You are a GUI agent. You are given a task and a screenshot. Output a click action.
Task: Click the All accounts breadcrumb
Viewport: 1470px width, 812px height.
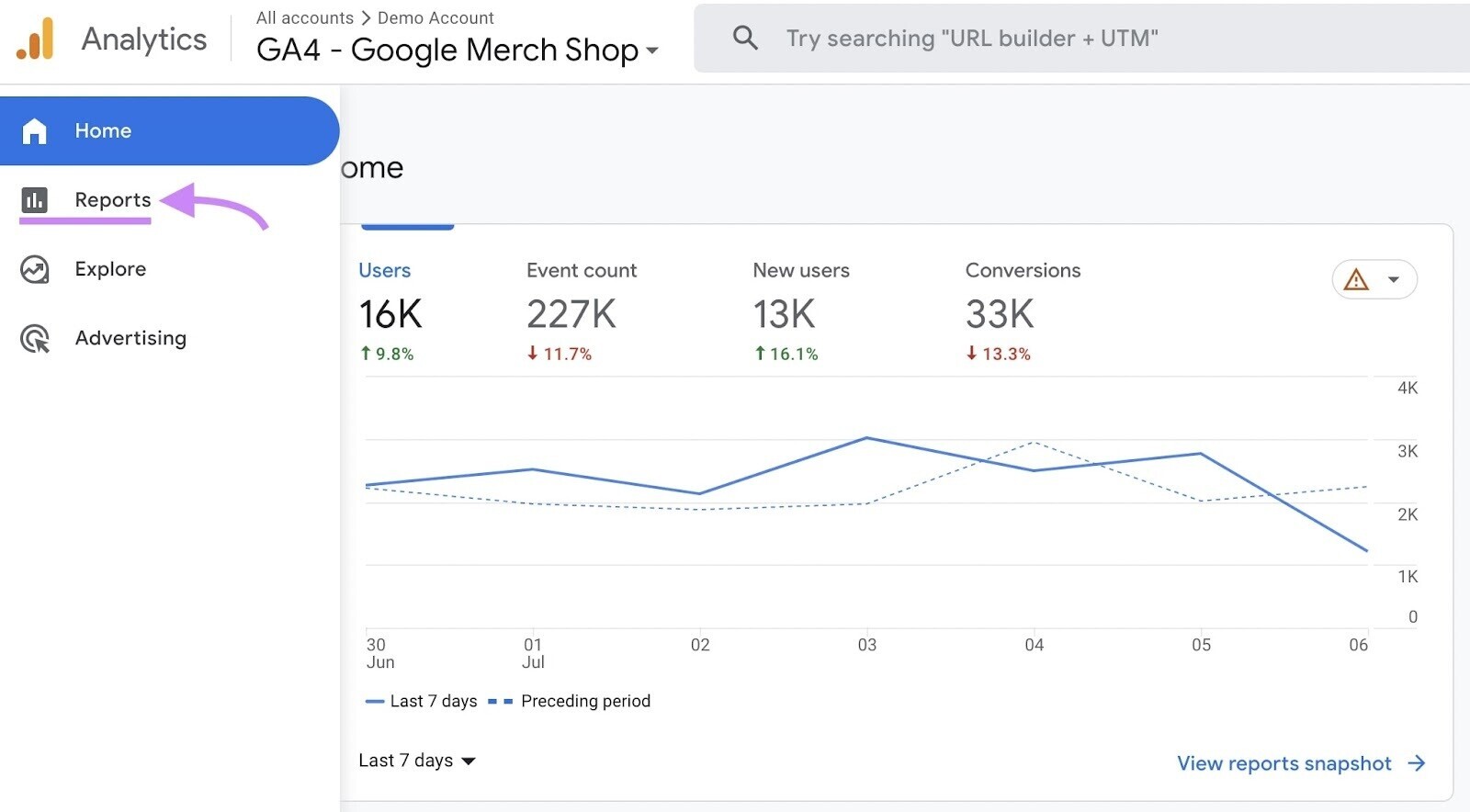point(304,17)
